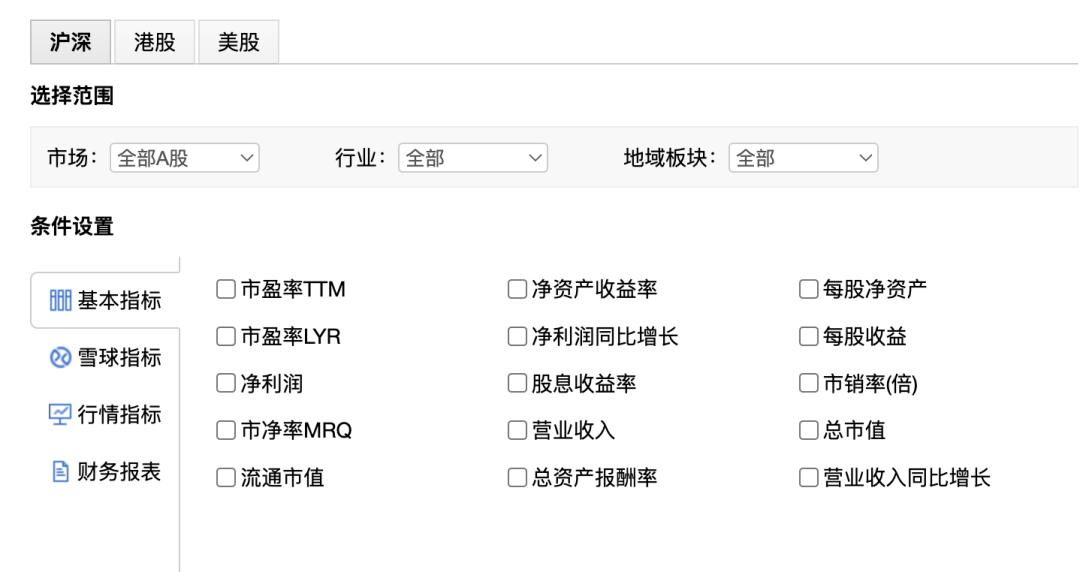Open the 市场 dropdown showing 全部A股
This screenshot has width=1080, height=572.
click(185, 158)
